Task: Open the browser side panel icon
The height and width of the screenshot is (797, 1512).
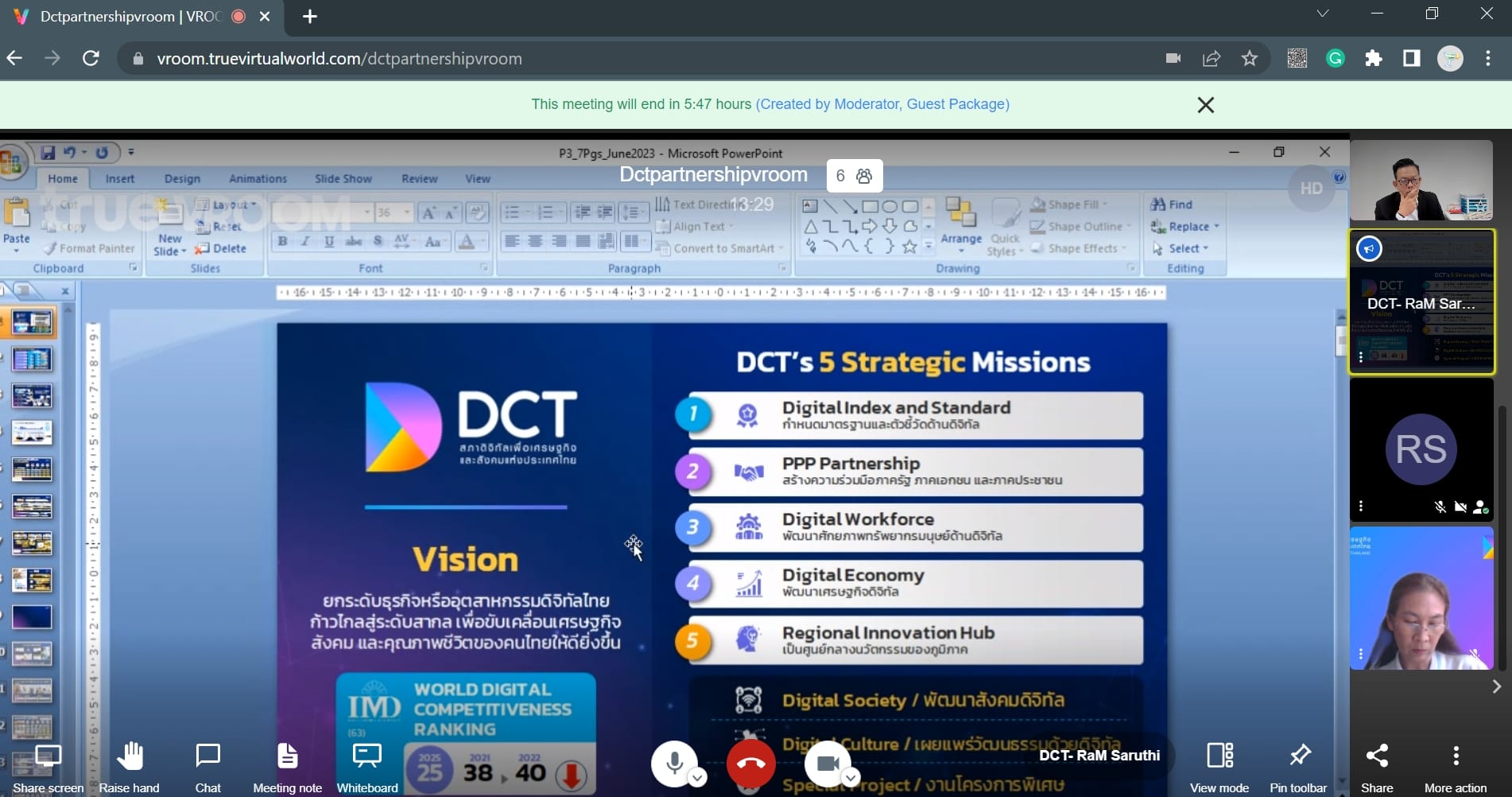Action: 1412,58
